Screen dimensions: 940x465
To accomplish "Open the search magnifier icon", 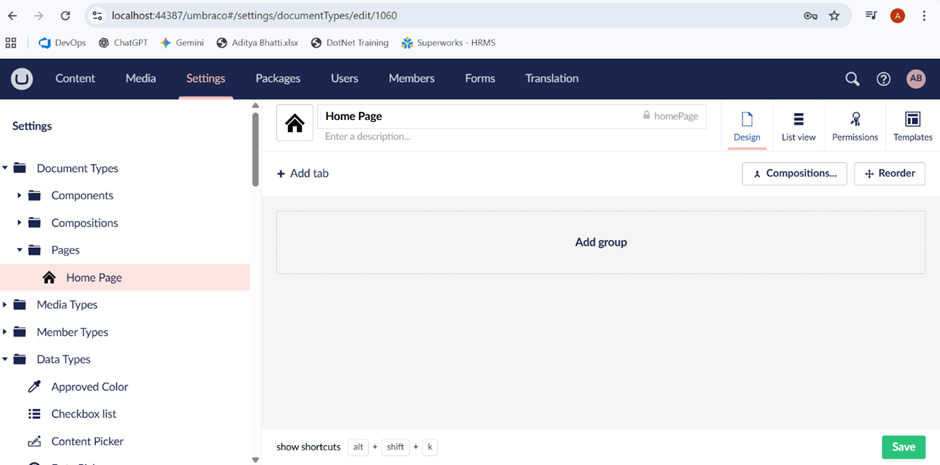I will [852, 79].
